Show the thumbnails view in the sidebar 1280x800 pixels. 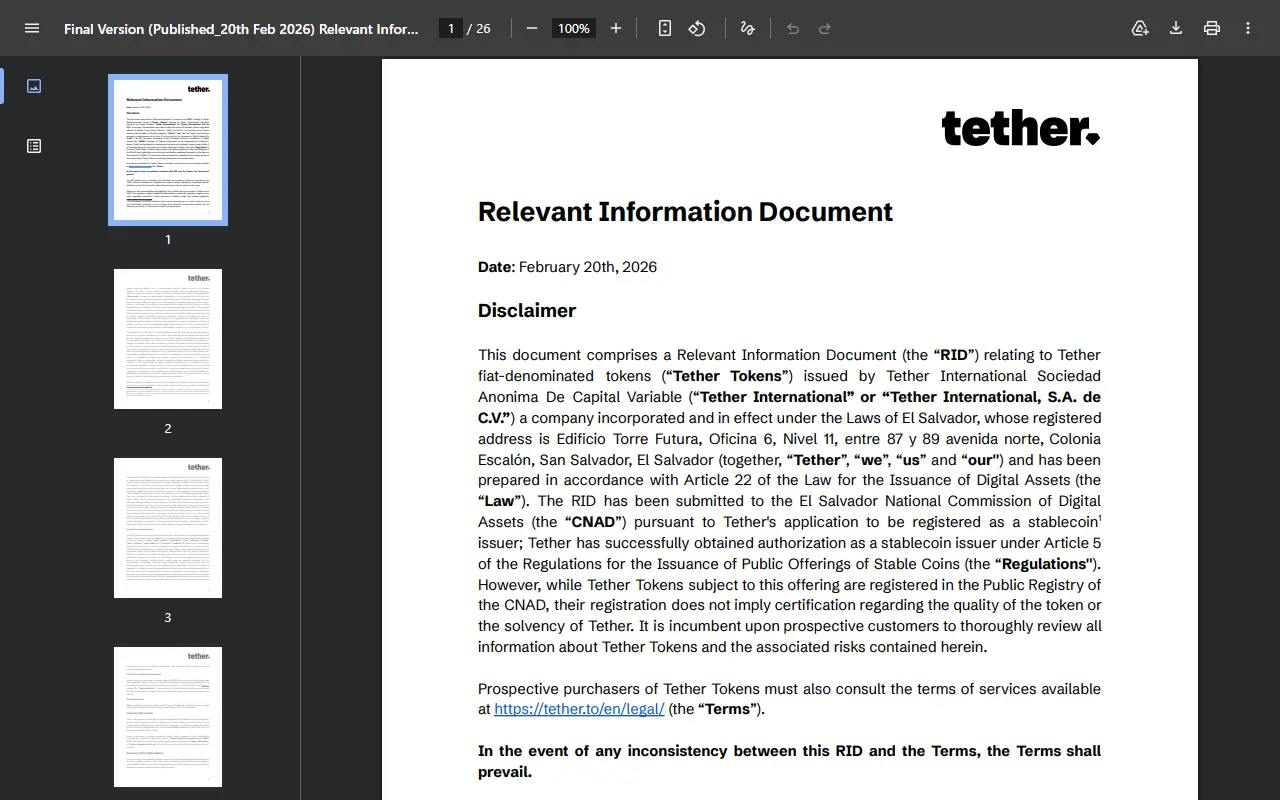pos(34,86)
